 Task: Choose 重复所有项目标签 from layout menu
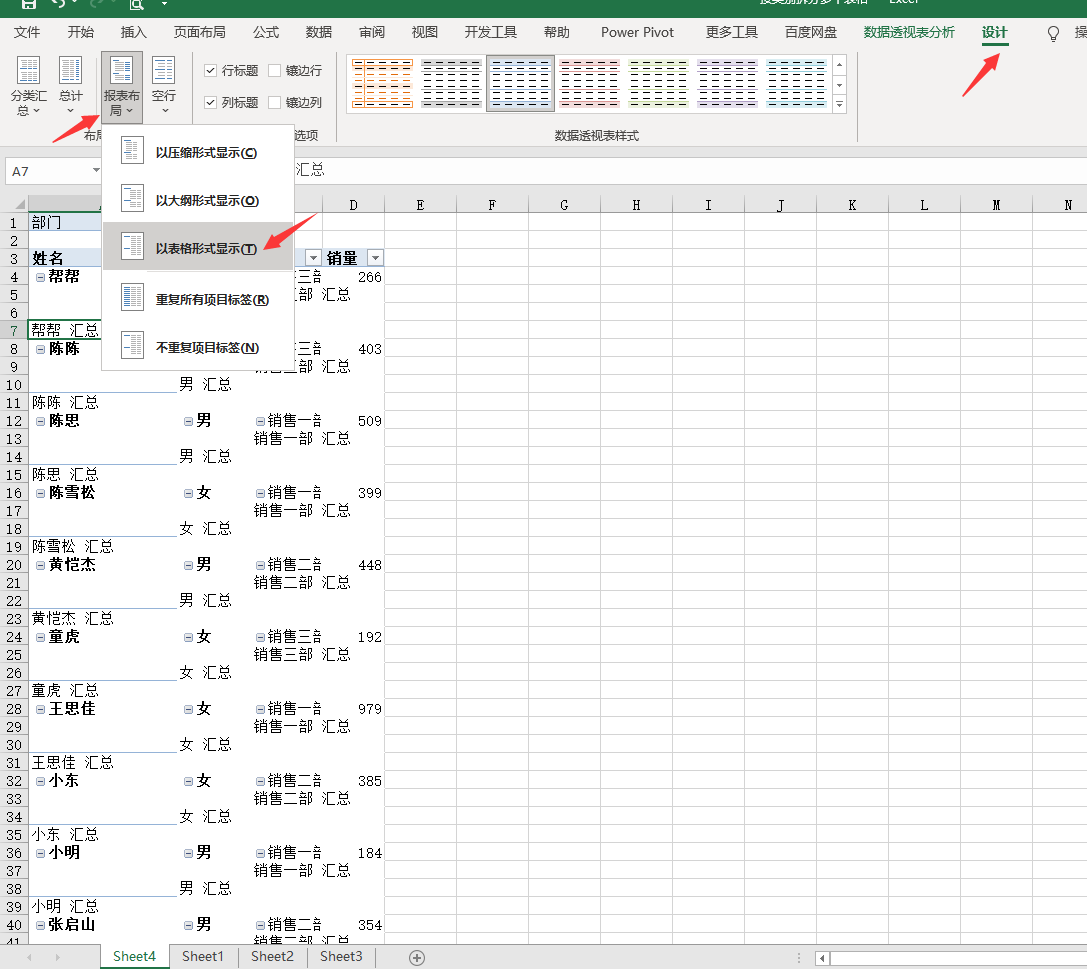click(x=198, y=299)
